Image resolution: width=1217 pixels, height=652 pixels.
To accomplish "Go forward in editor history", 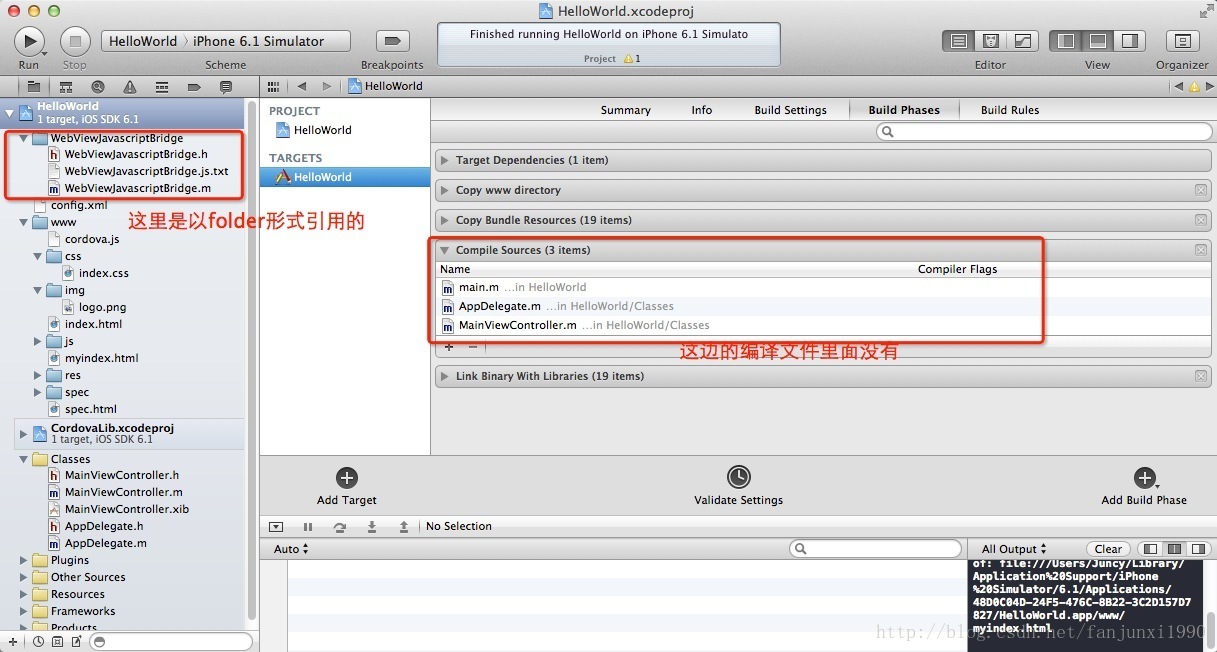I will [327, 86].
